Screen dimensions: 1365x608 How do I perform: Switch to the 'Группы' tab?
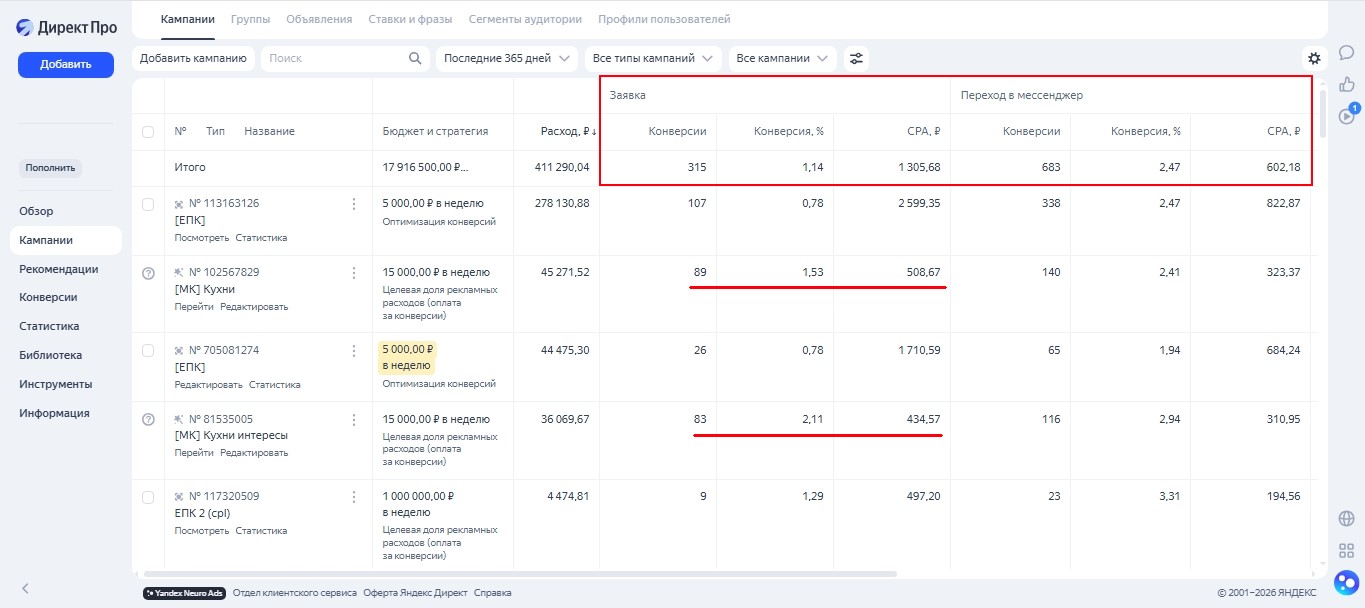coord(250,19)
